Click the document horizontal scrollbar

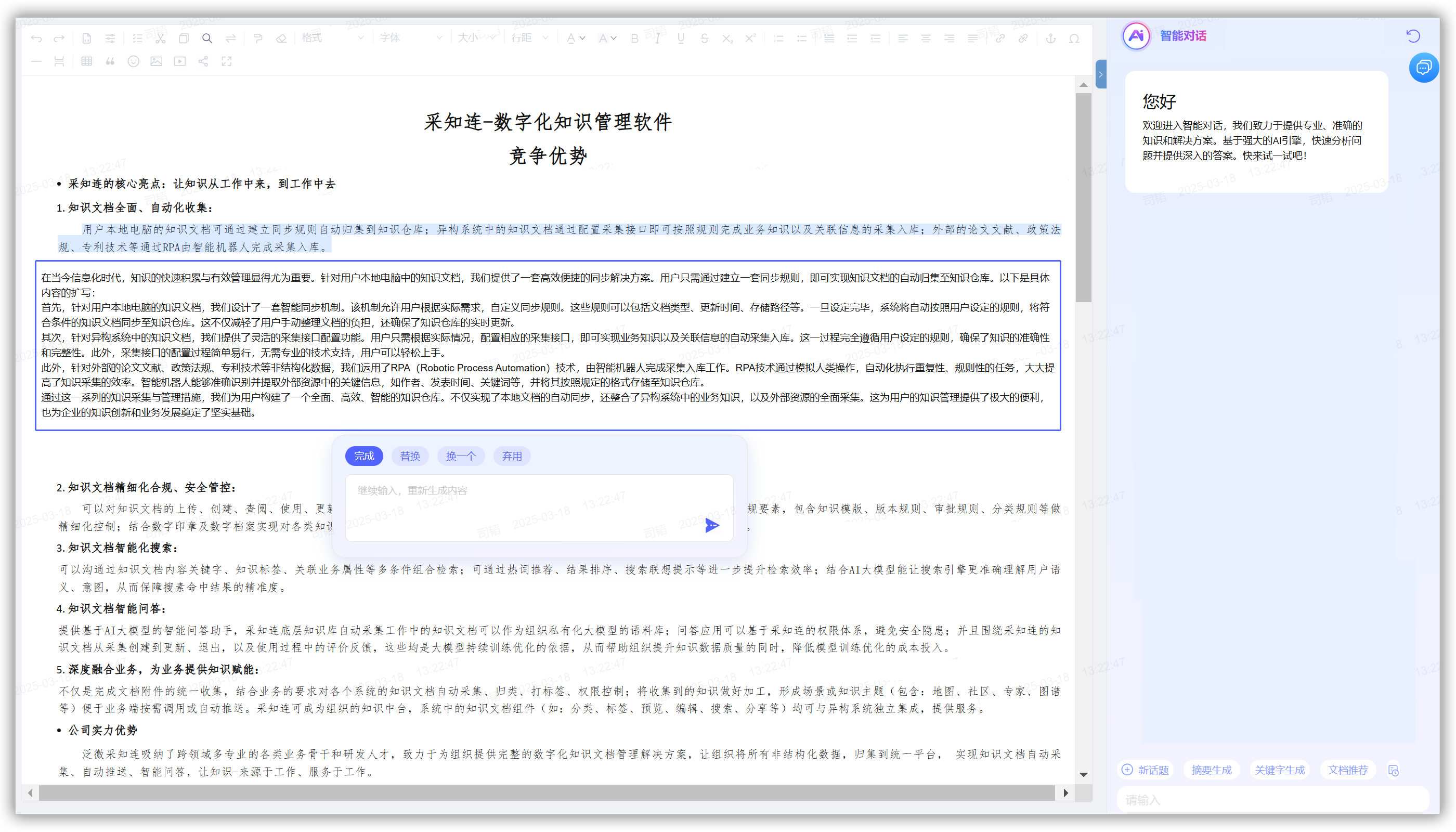pyautogui.click(x=547, y=792)
